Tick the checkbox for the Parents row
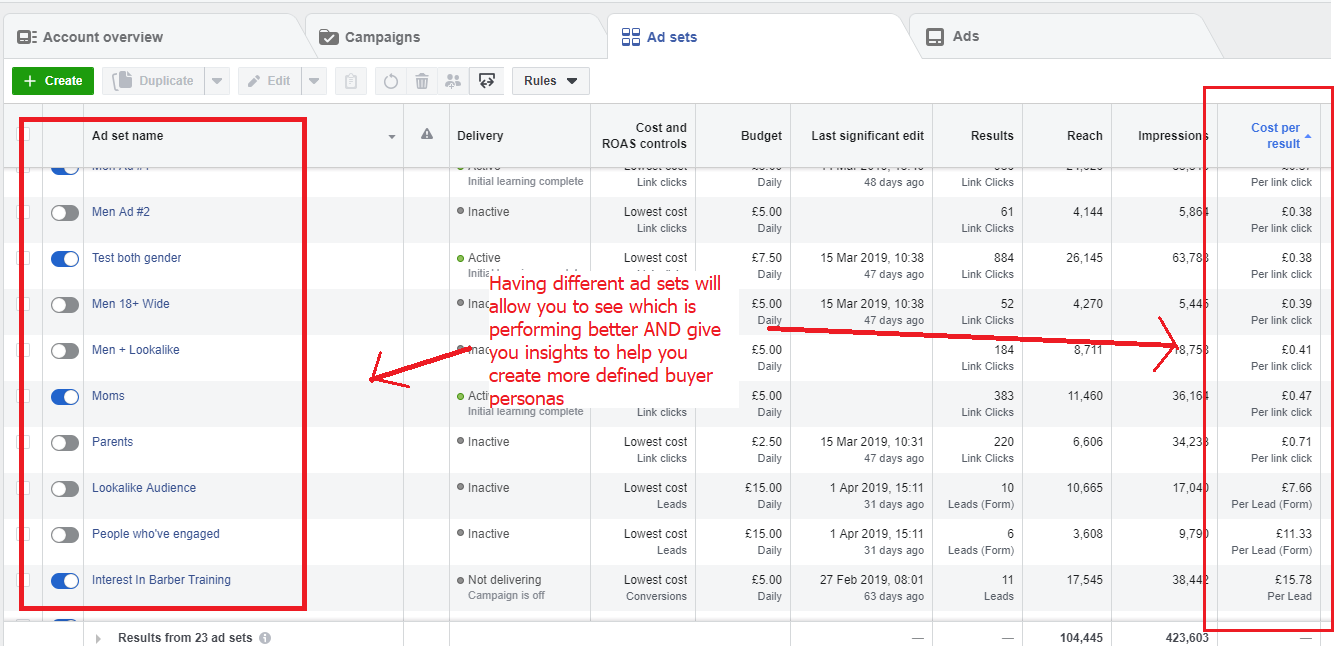 [x=24, y=443]
